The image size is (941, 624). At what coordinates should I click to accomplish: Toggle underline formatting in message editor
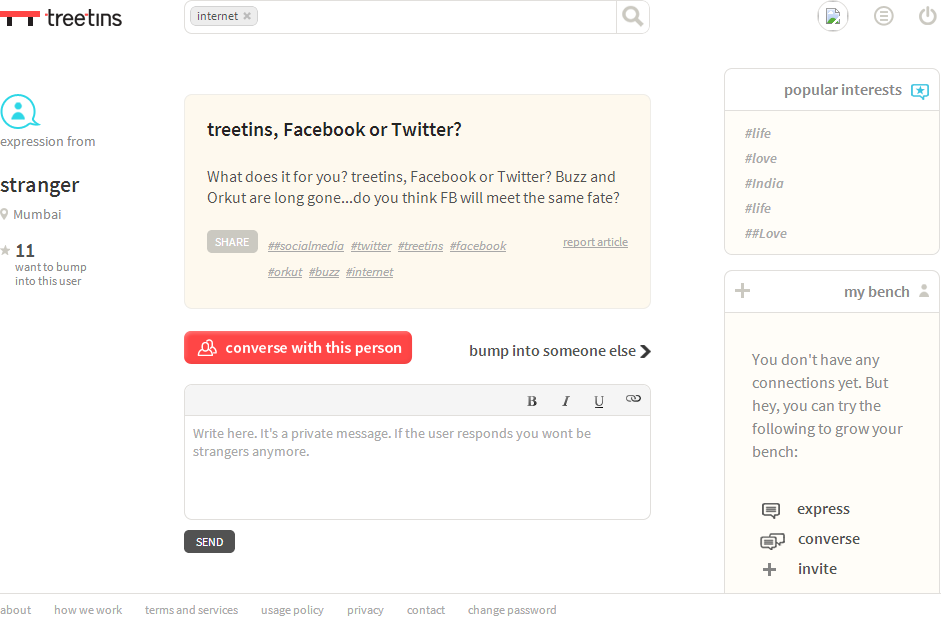tap(599, 401)
